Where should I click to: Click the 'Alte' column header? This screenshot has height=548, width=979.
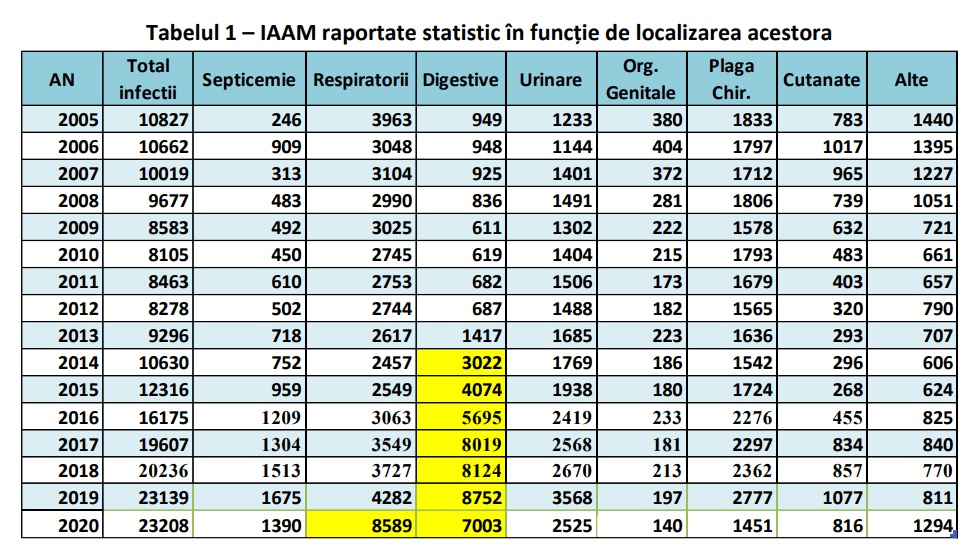pyautogui.click(x=912, y=79)
